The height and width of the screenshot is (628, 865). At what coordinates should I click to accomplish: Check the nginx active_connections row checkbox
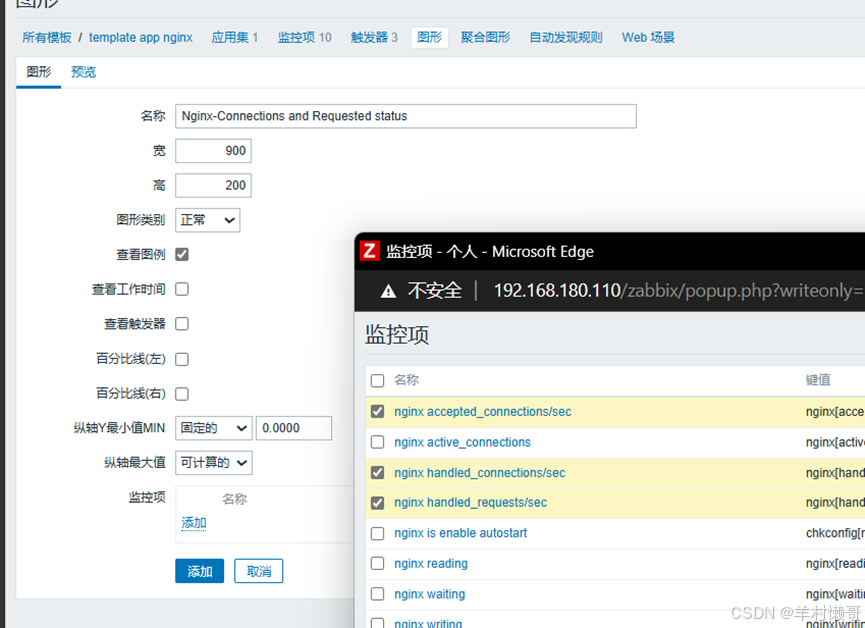[x=377, y=442]
